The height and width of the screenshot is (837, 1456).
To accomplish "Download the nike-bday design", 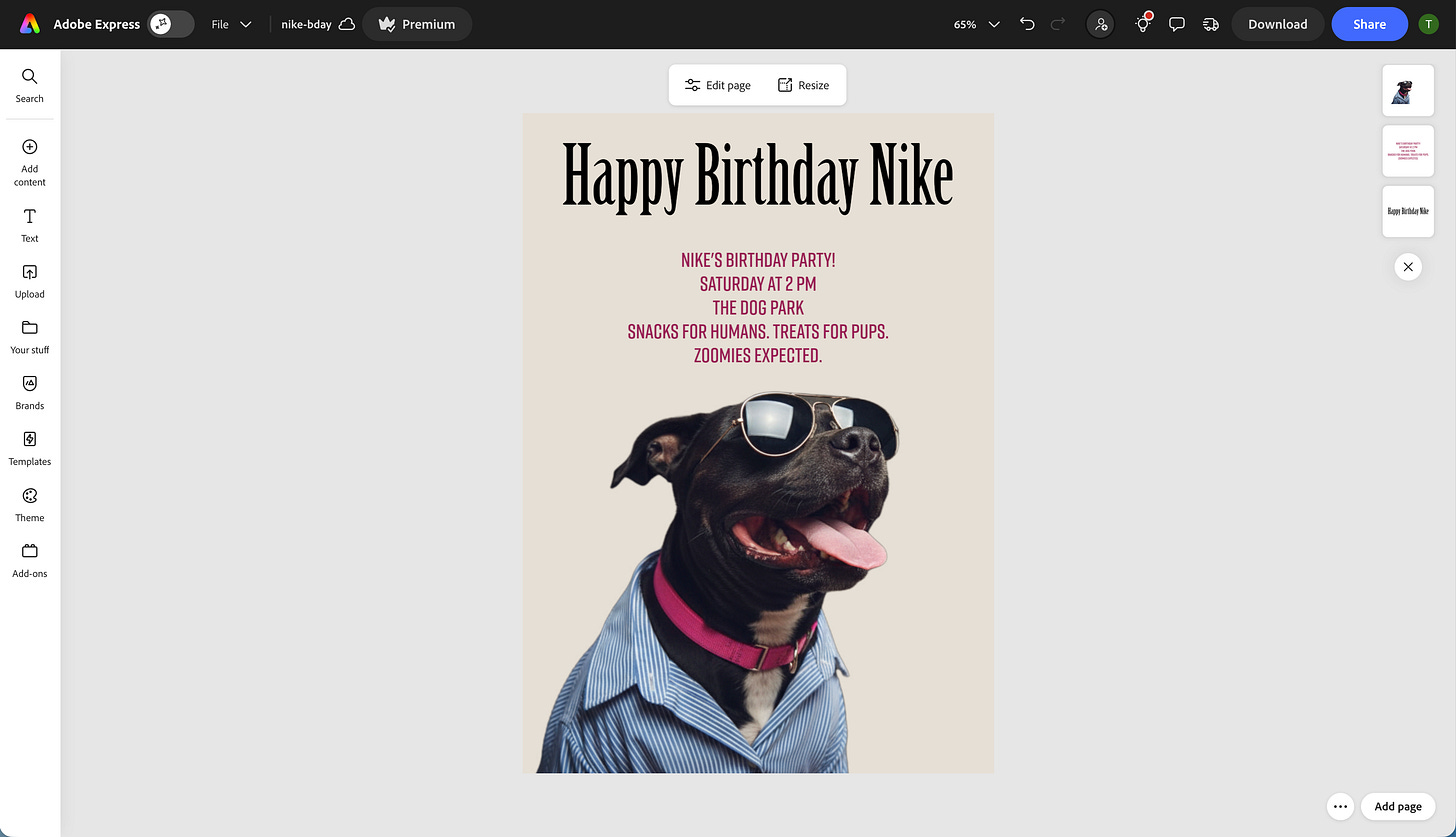I will tap(1277, 24).
